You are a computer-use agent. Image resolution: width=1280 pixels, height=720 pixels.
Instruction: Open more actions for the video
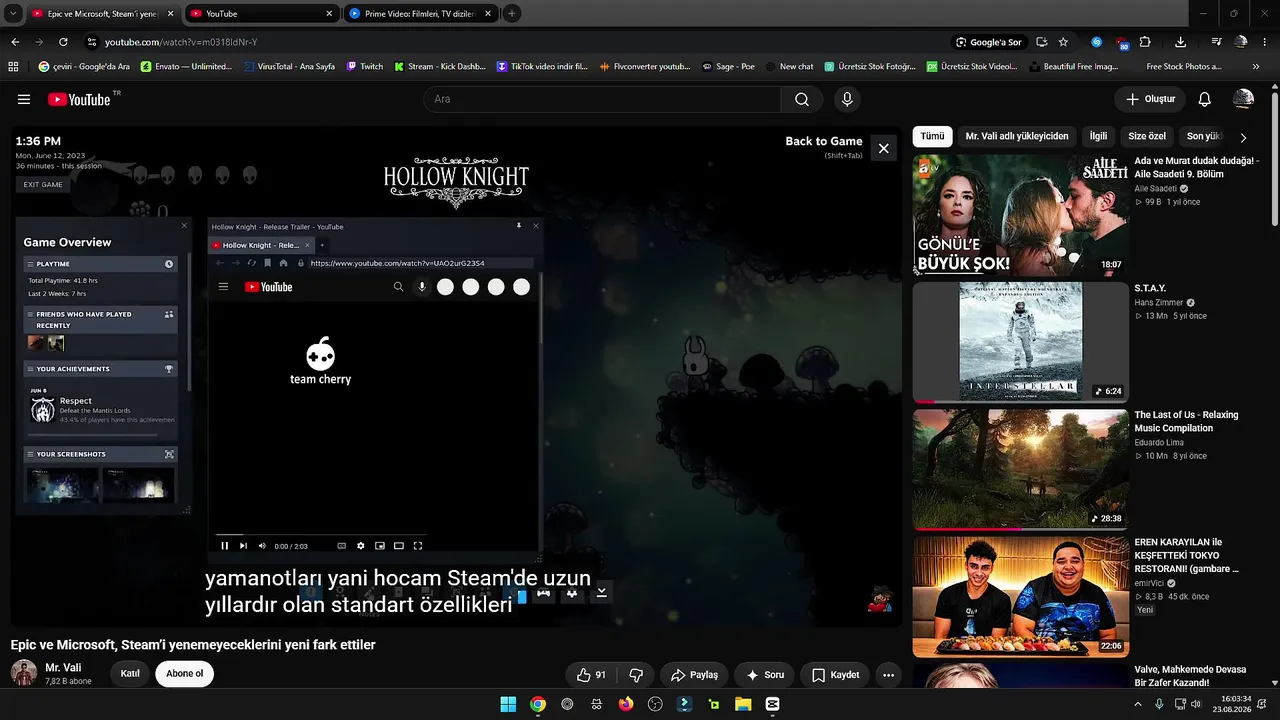[888, 675]
